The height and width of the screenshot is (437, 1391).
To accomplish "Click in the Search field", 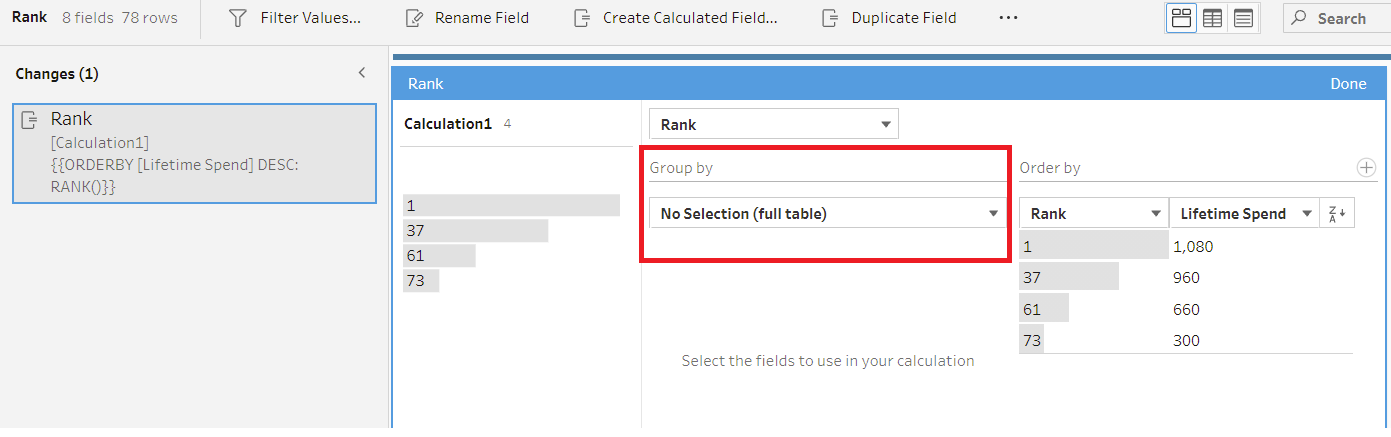I will 1337,18.
